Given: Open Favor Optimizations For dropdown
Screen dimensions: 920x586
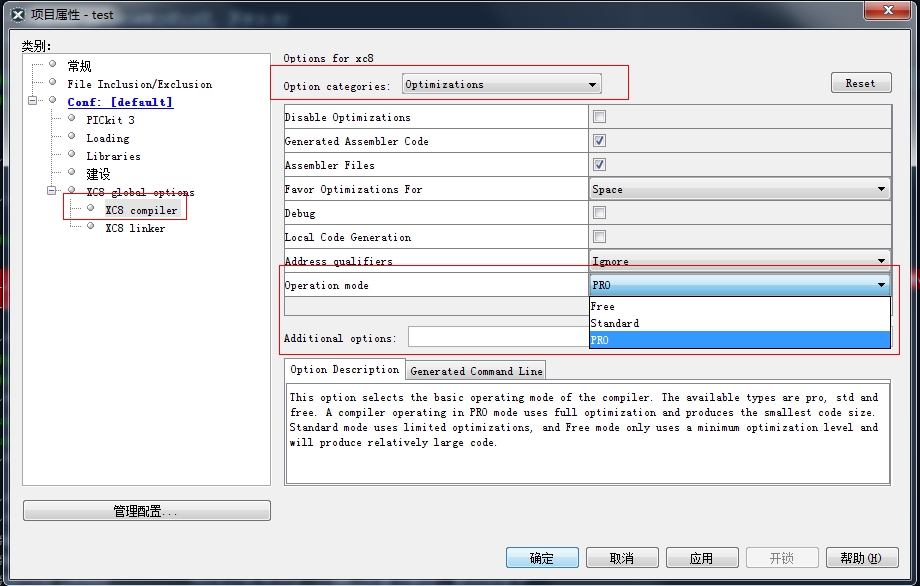Looking at the screenshot, I should pos(739,189).
